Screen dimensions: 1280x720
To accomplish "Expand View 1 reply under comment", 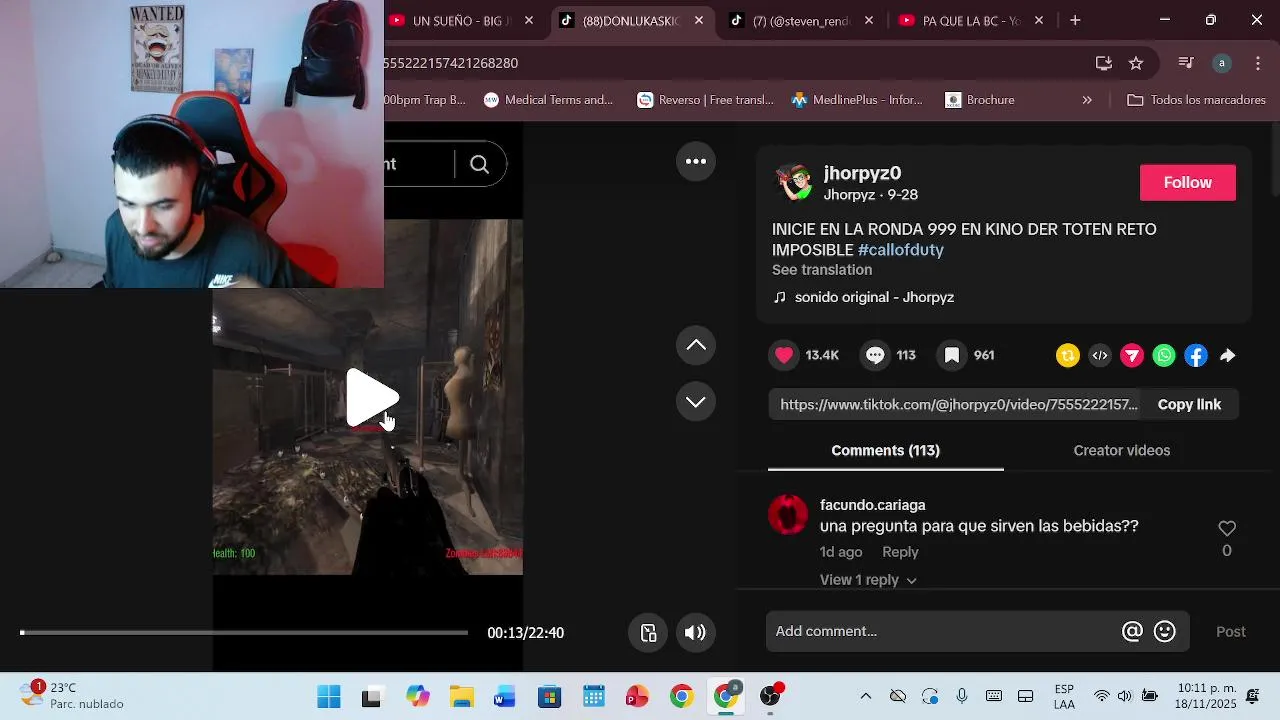I will (868, 580).
